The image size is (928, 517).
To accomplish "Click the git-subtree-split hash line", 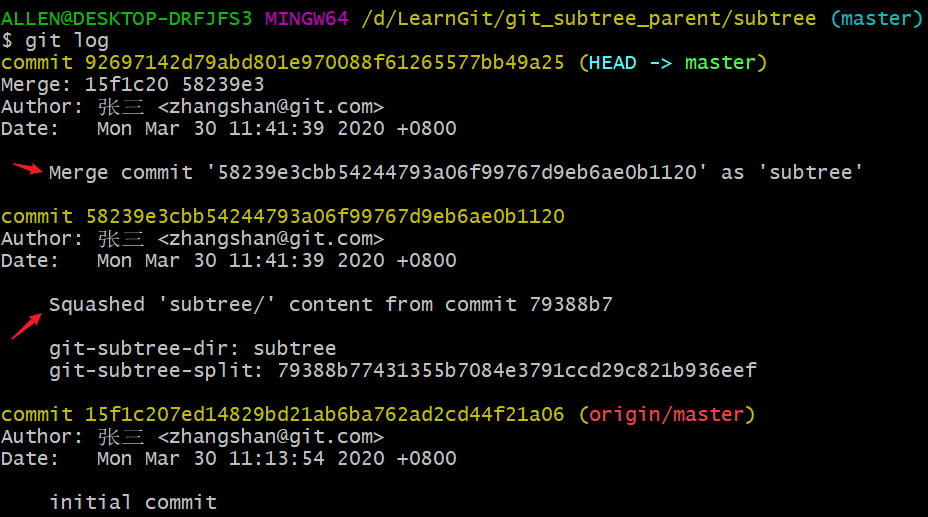I will point(403,370).
